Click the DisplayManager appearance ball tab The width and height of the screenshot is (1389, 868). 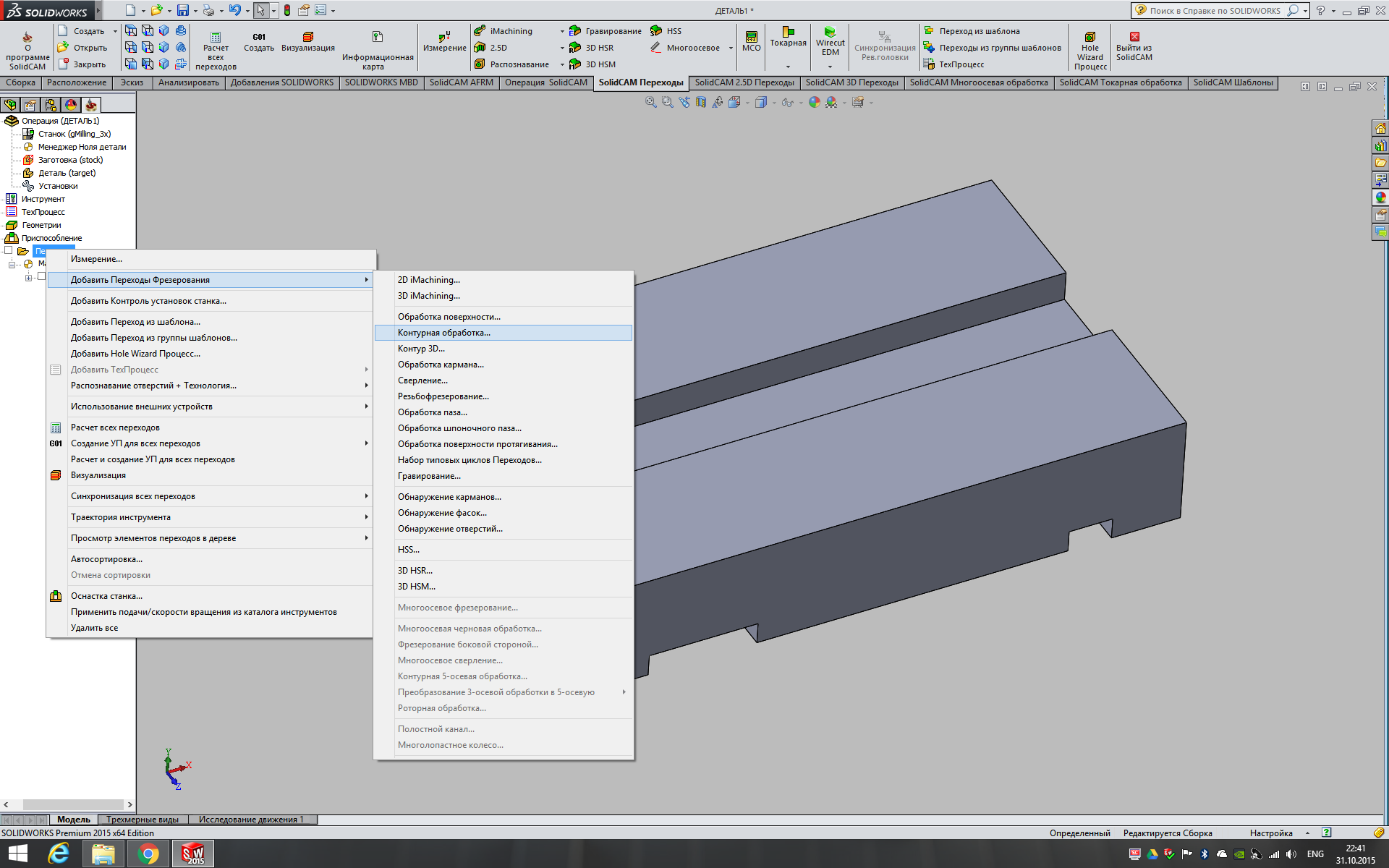point(71,105)
